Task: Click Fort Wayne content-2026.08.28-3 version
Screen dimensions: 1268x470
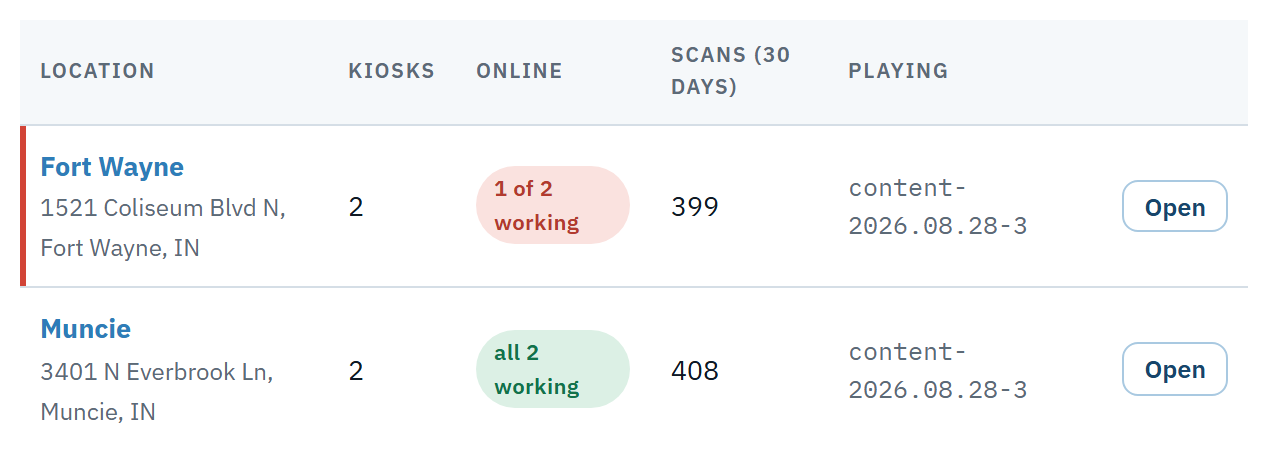Action: (x=938, y=207)
